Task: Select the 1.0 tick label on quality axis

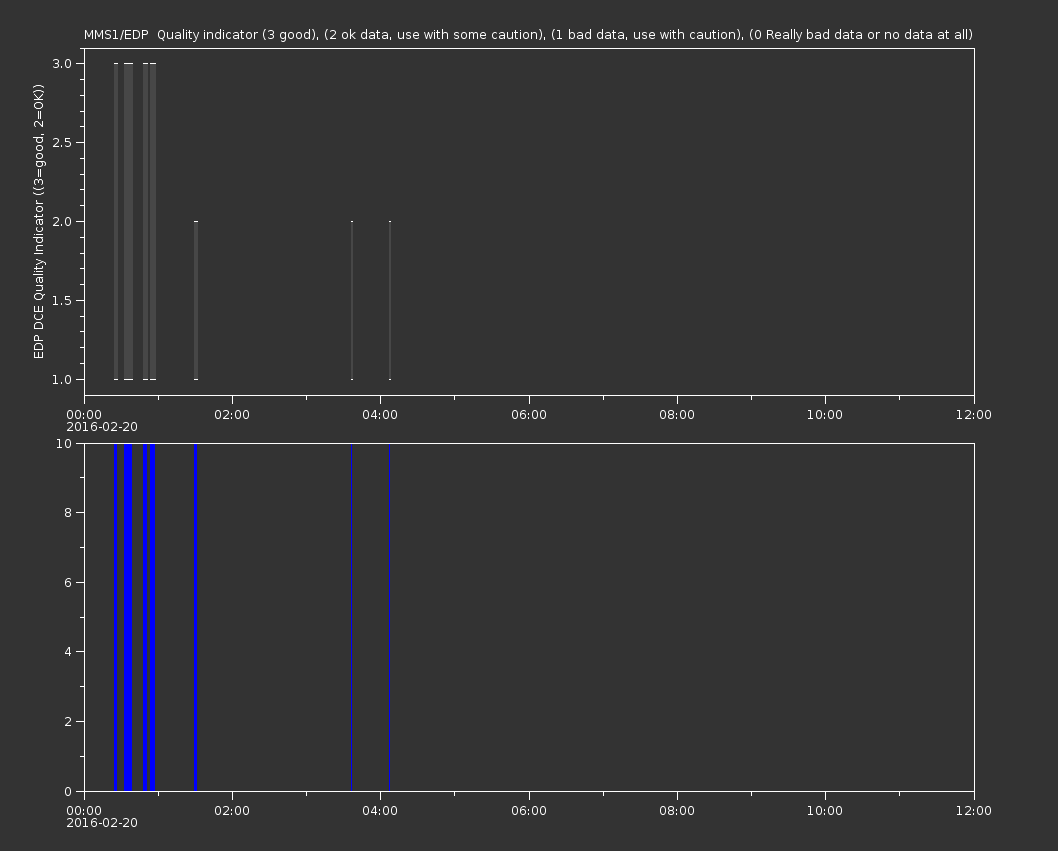Action: coord(62,379)
